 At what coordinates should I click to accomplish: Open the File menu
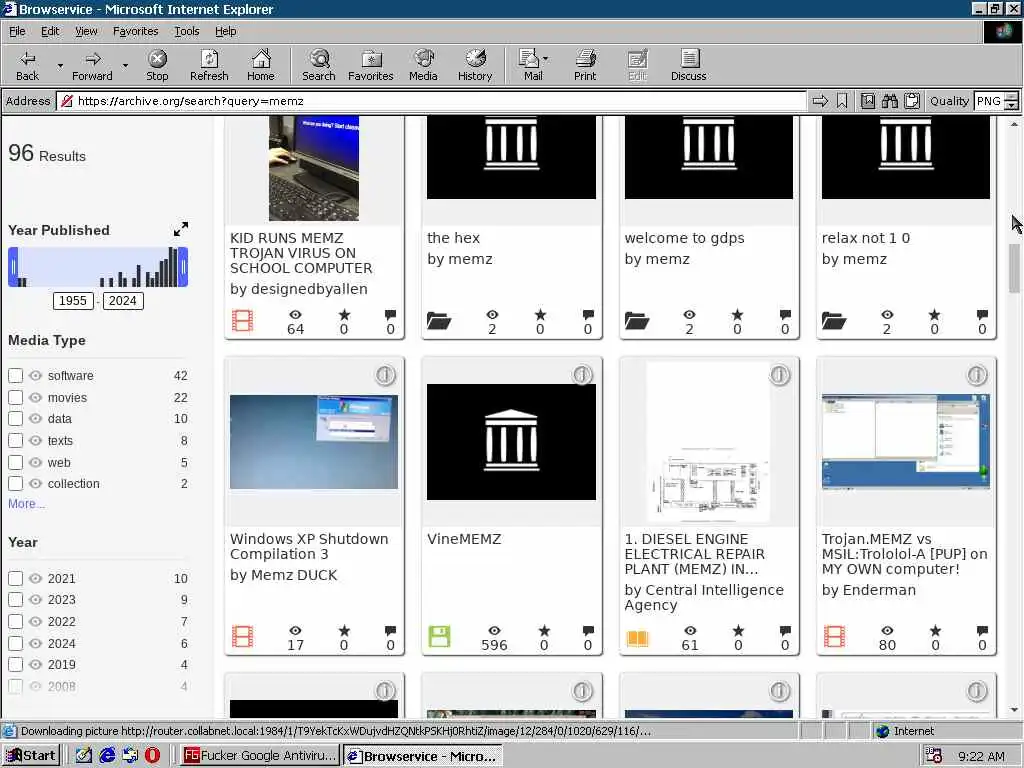pyautogui.click(x=17, y=31)
